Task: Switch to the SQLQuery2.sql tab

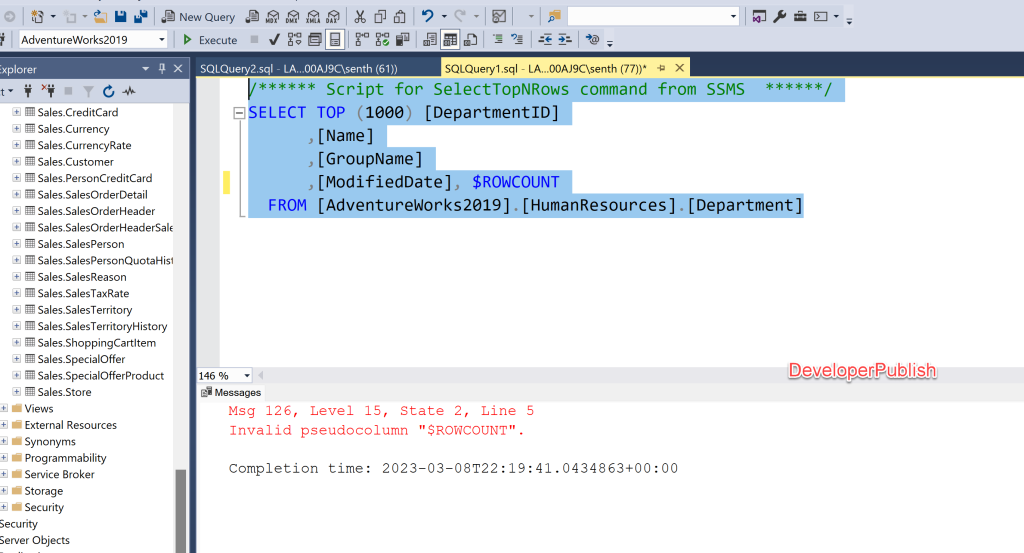Action: 298,68
